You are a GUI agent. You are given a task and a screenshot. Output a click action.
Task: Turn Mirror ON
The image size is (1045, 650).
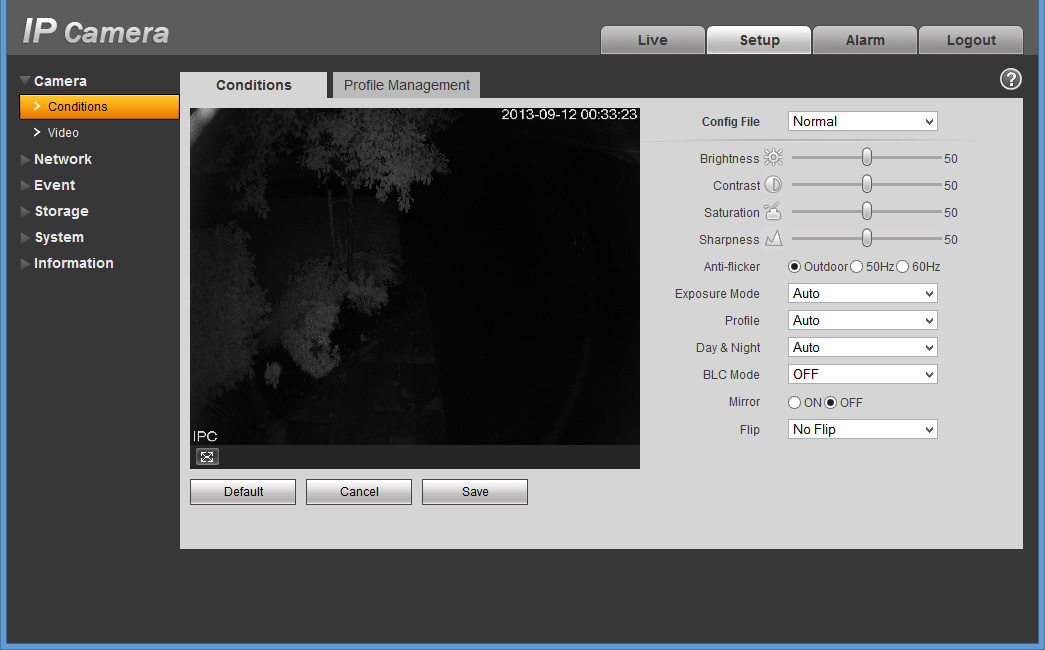tap(794, 403)
